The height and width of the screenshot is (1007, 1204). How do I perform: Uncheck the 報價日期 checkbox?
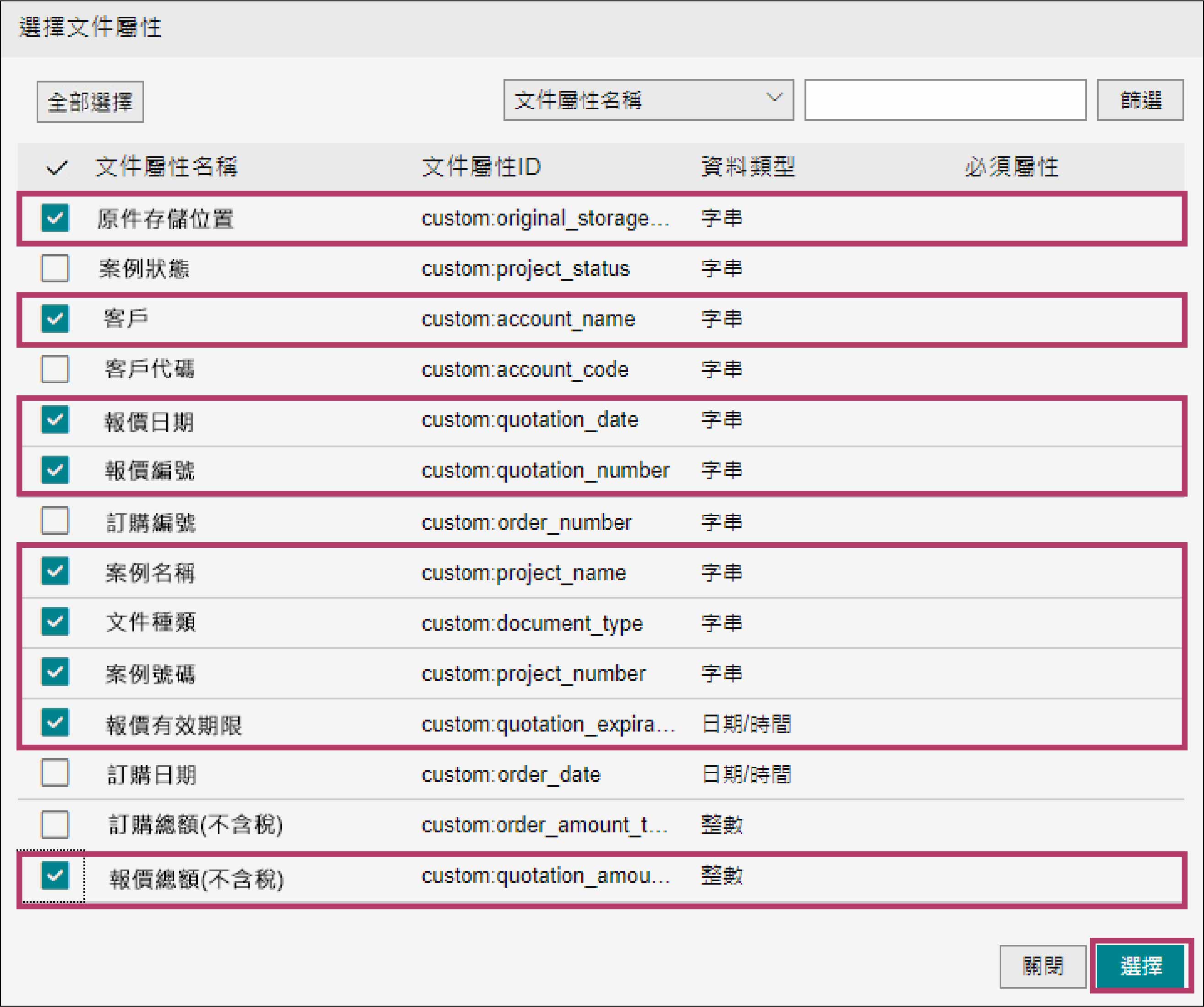55,420
